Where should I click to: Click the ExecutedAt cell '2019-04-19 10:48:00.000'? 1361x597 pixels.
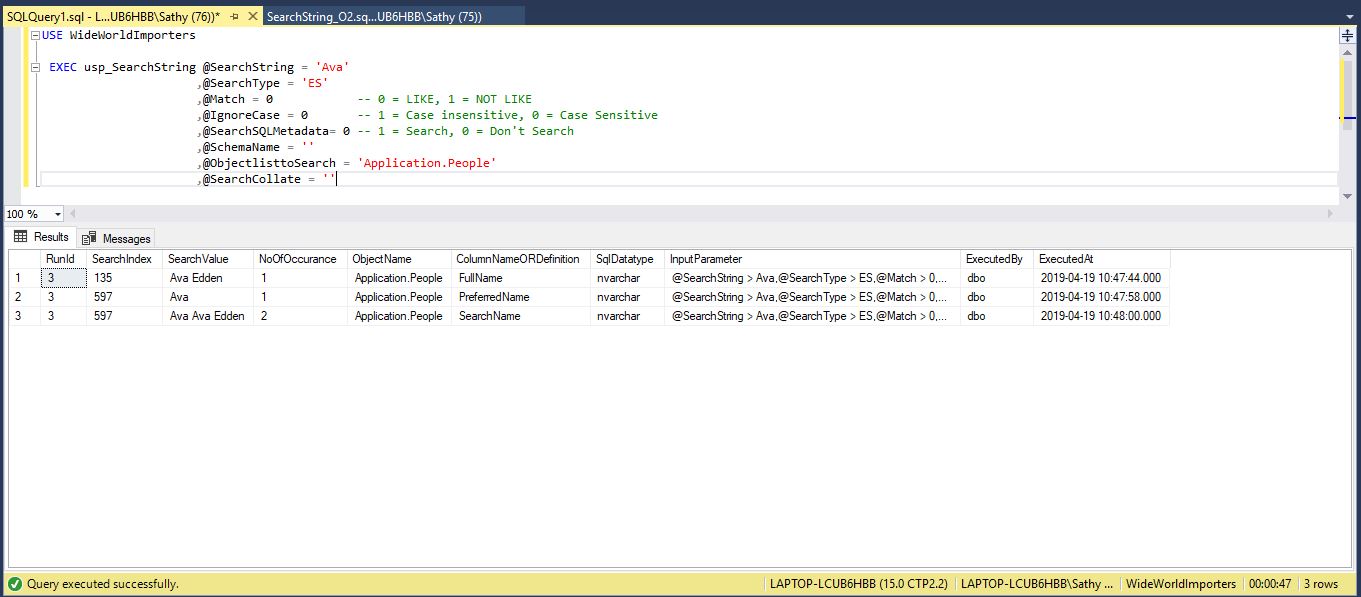point(1101,316)
